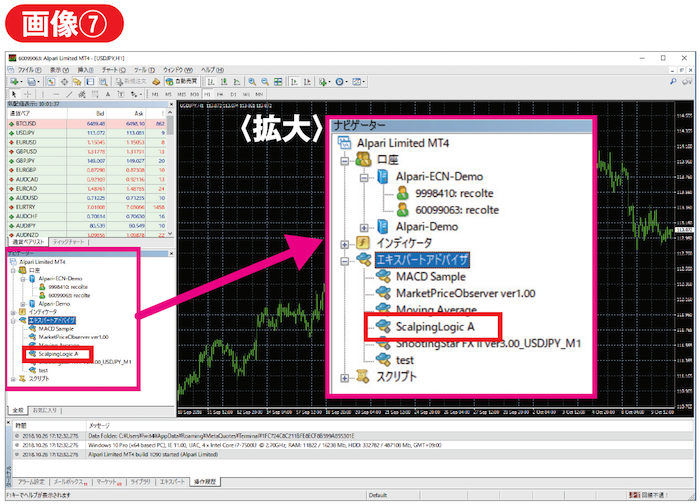Toggle chart auto scroll icon
The image size is (700, 504).
pyautogui.click(x=294, y=82)
